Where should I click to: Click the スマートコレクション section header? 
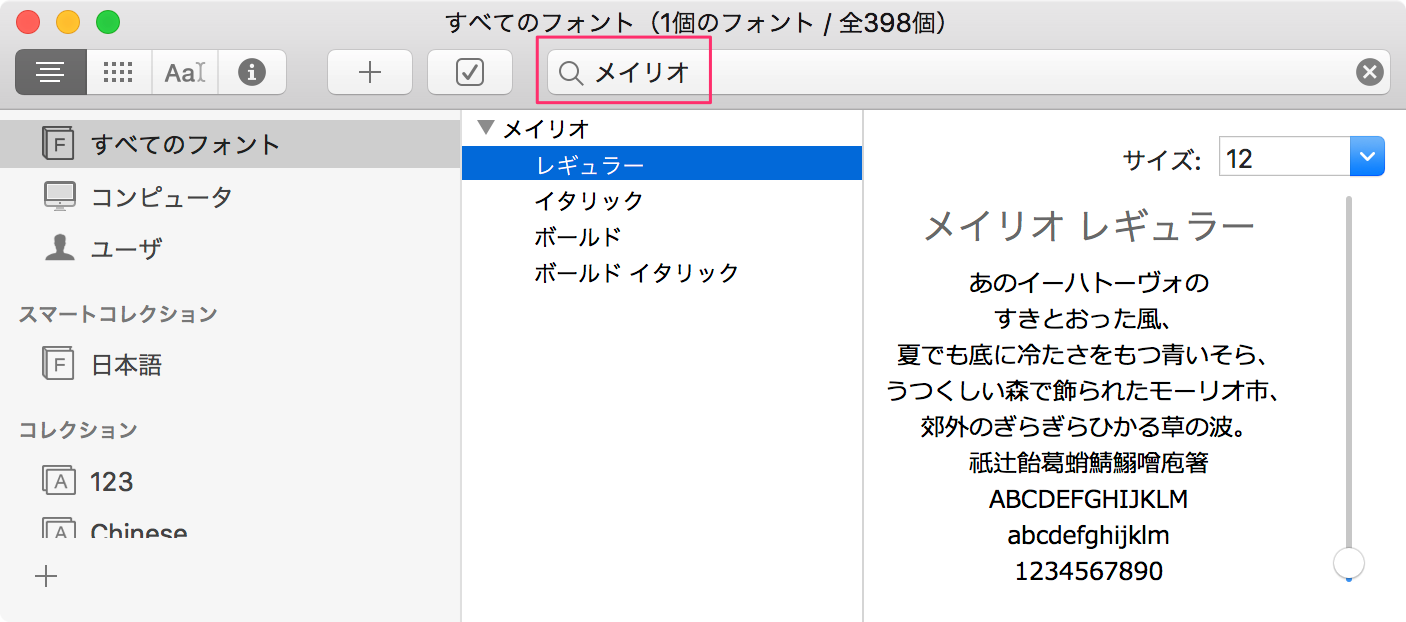(118, 314)
